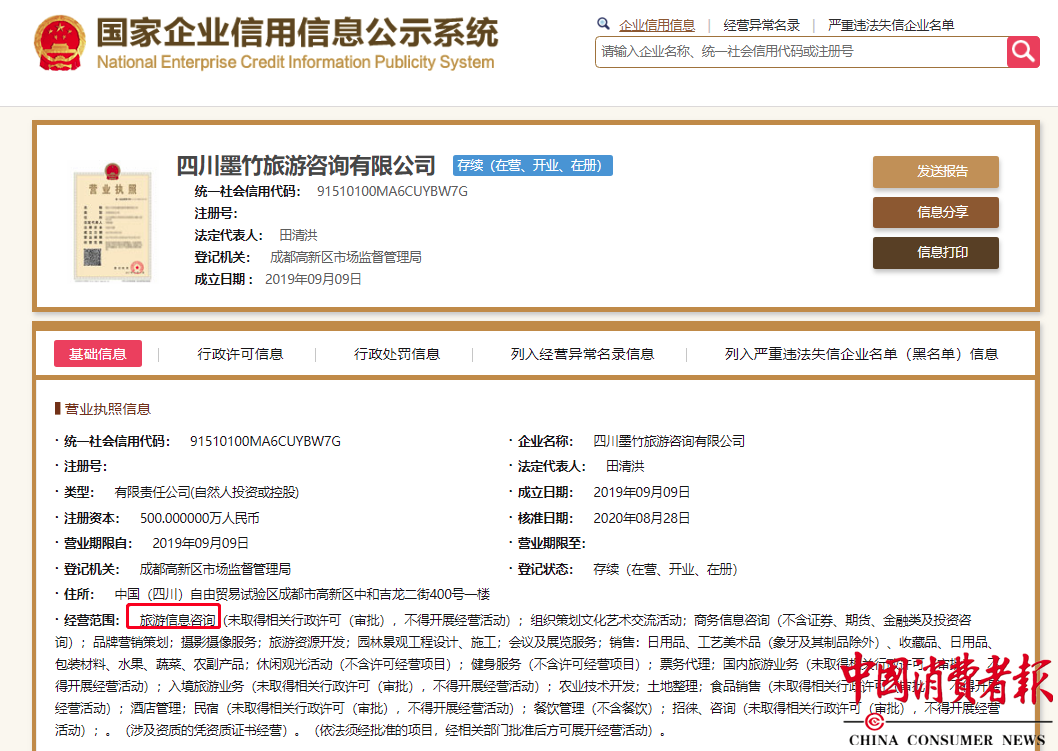Click the red search magnifier button
The height and width of the screenshot is (751, 1058).
click(1023, 52)
